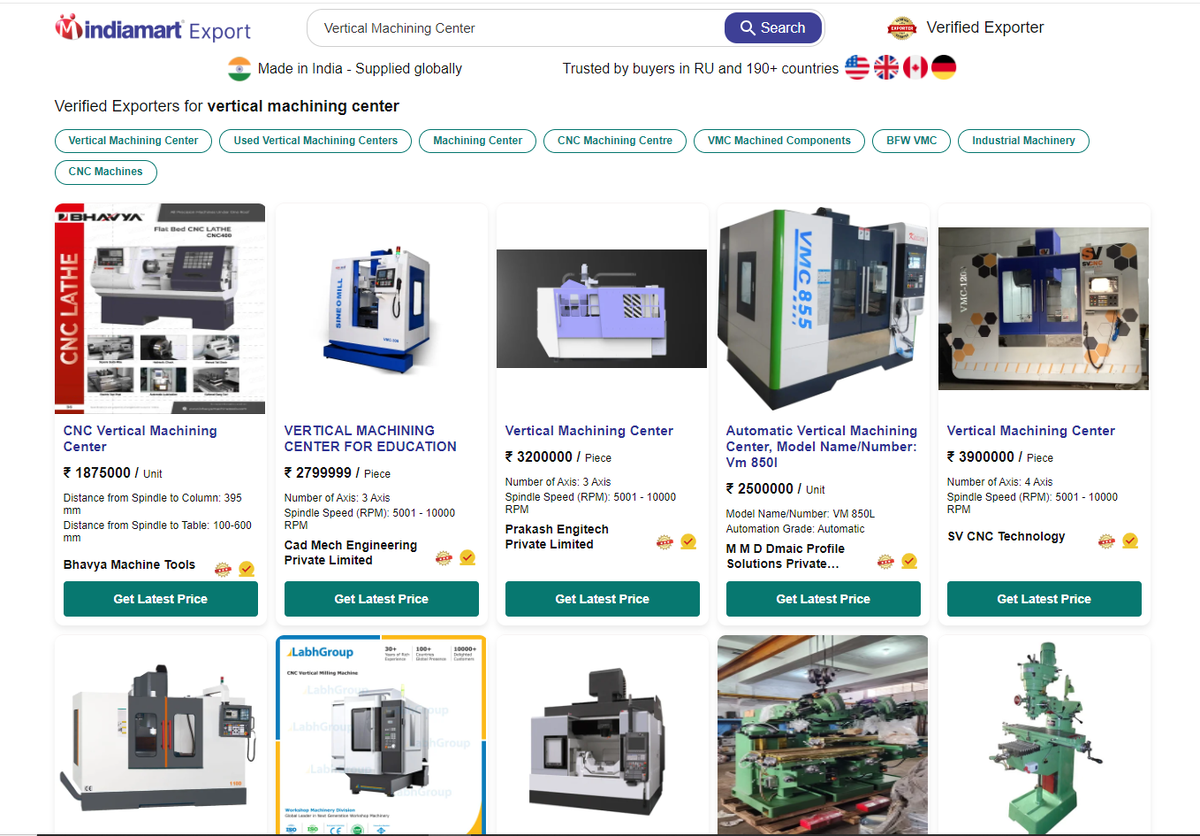Open SV CNC Technology's Vertical Machining Center title
The image size is (1200, 836).
tap(1031, 431)
